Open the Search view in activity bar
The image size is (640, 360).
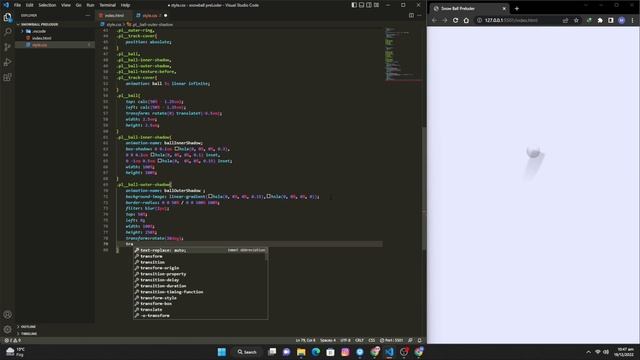coord(7,32)
